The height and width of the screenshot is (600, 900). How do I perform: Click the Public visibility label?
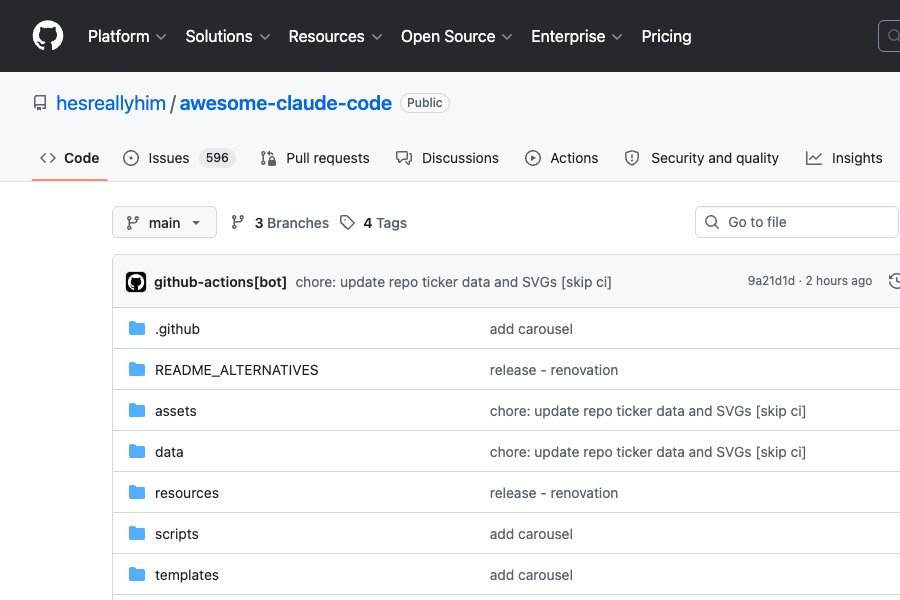coord(425,103)
